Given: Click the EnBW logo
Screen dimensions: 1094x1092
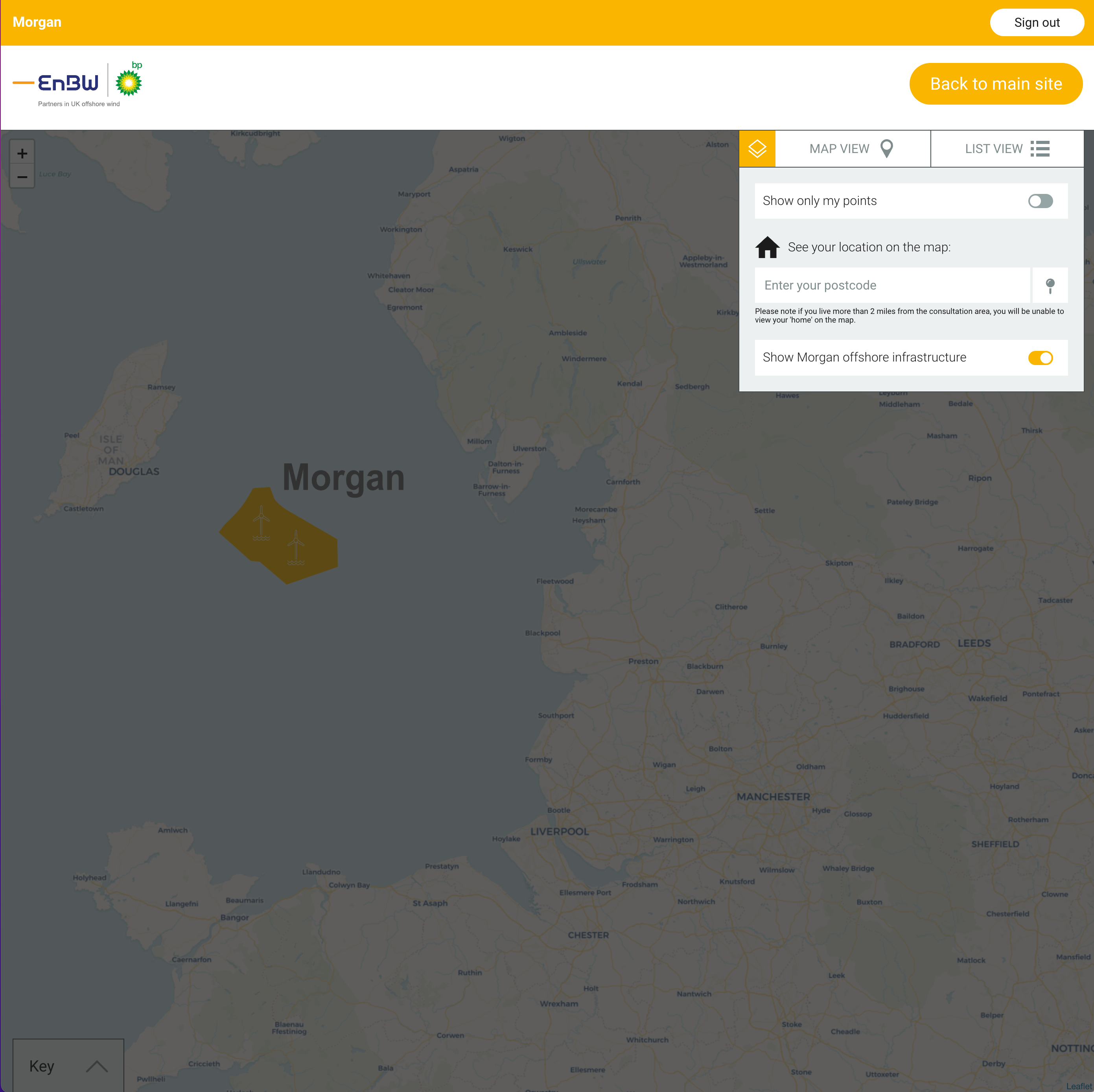Looking at the screenshot, I should coord(55,83).
